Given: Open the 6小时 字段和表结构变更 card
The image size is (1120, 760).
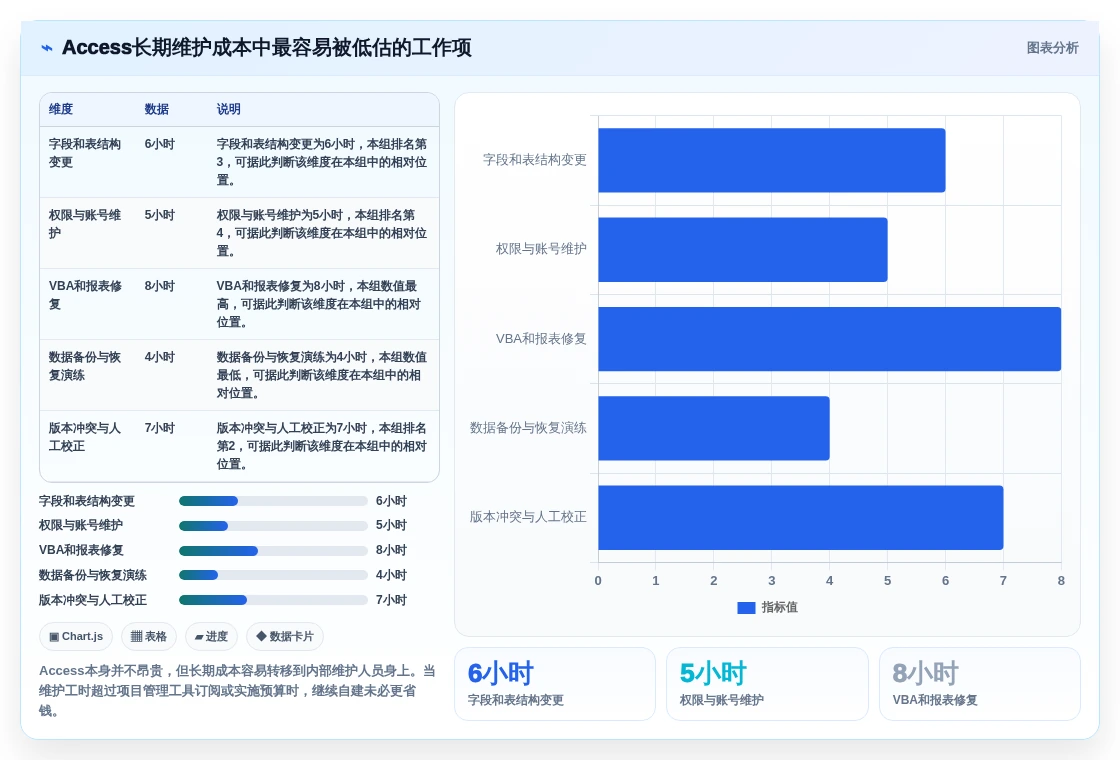Looking at the screenshot, I should [555, 684].
